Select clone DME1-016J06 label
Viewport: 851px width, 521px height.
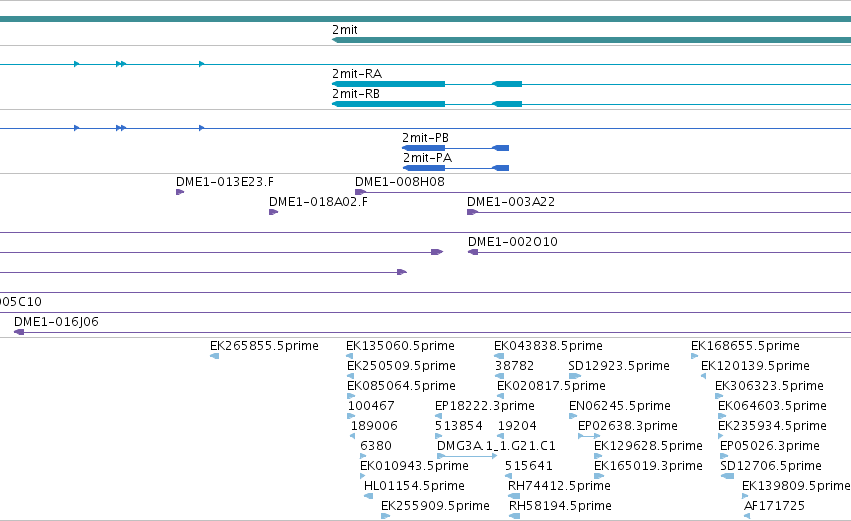click(56, 322)
